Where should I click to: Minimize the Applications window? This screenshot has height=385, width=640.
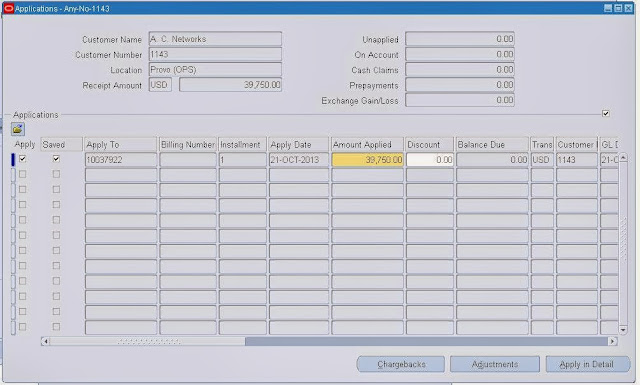[608, 8]
